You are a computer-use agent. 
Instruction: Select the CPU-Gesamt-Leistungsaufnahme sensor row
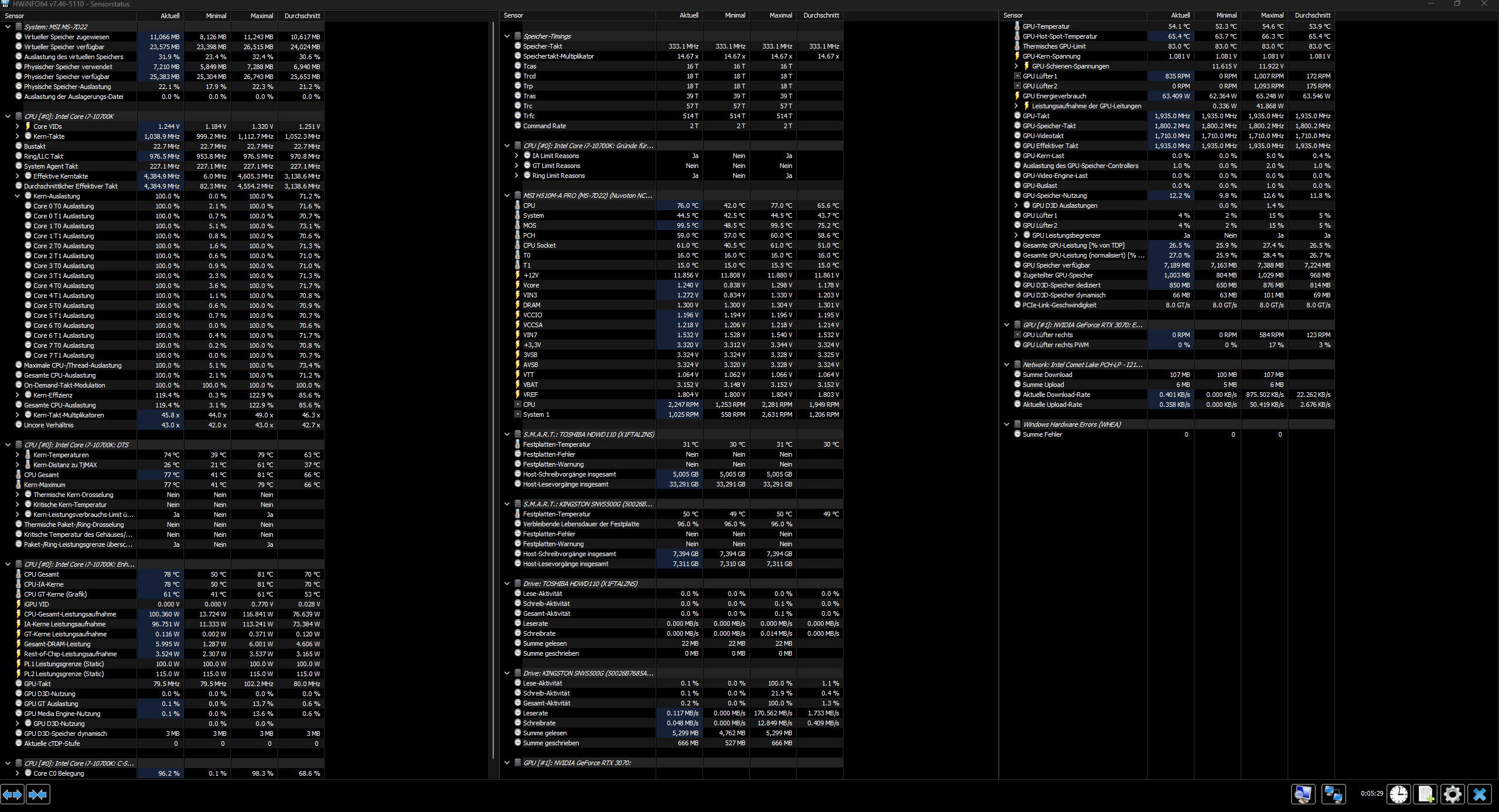coord(70,614)
